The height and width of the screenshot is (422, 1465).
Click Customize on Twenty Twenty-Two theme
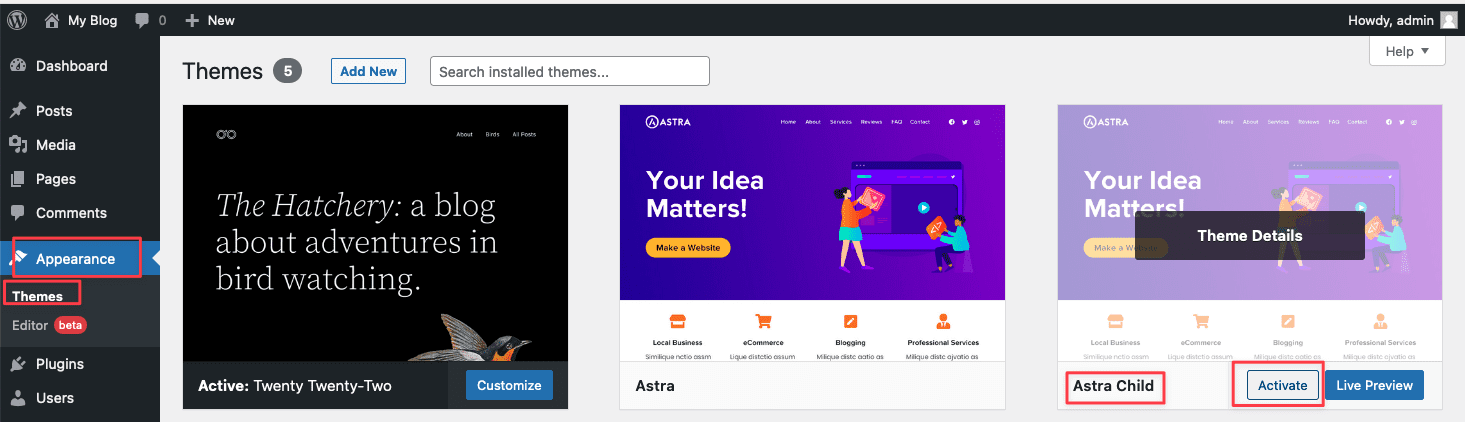pyautogui.click(x=509, y=385)
